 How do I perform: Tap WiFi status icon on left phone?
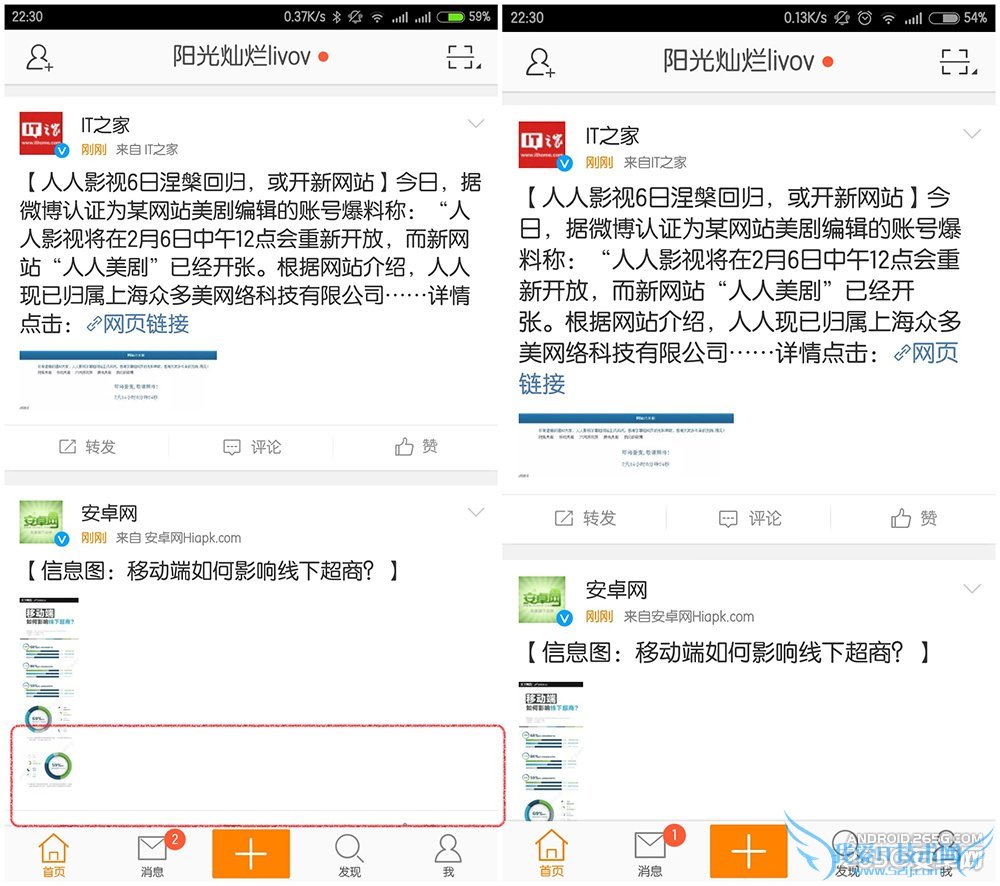[378, 17]
